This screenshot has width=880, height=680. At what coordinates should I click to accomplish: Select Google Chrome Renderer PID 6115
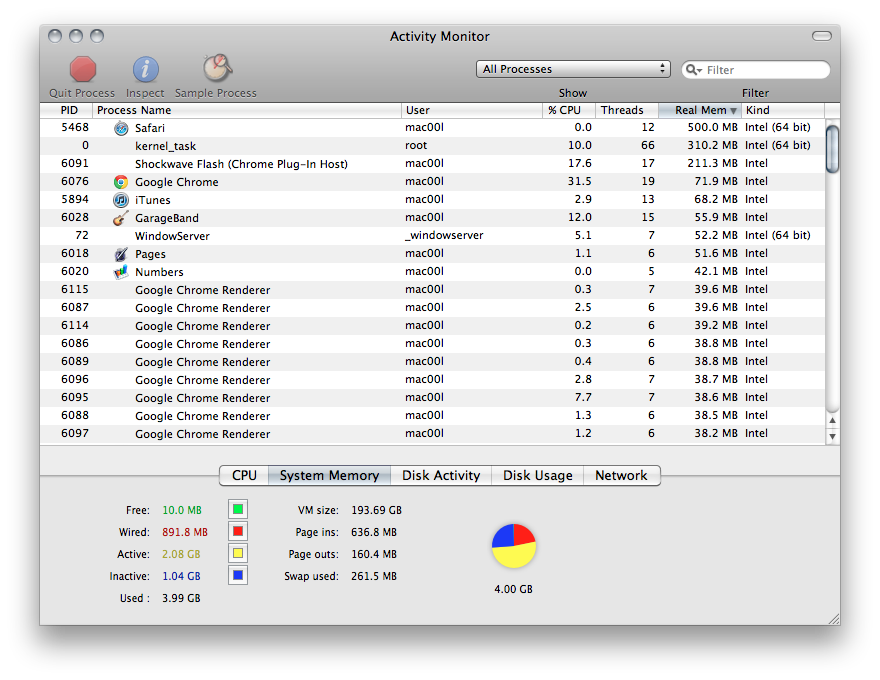coord(433,290)
